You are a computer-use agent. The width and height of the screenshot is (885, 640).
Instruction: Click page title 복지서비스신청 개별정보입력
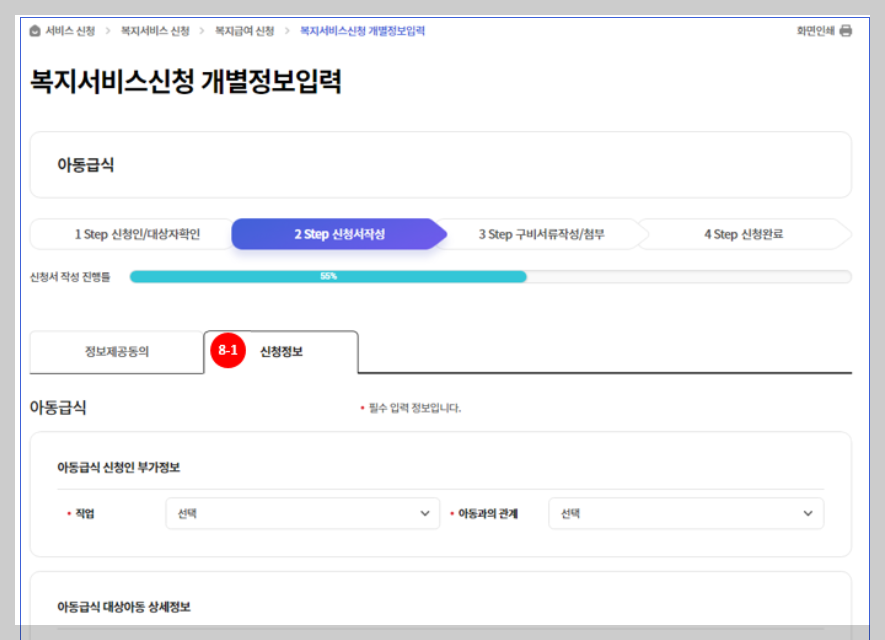tap(186, 81)
